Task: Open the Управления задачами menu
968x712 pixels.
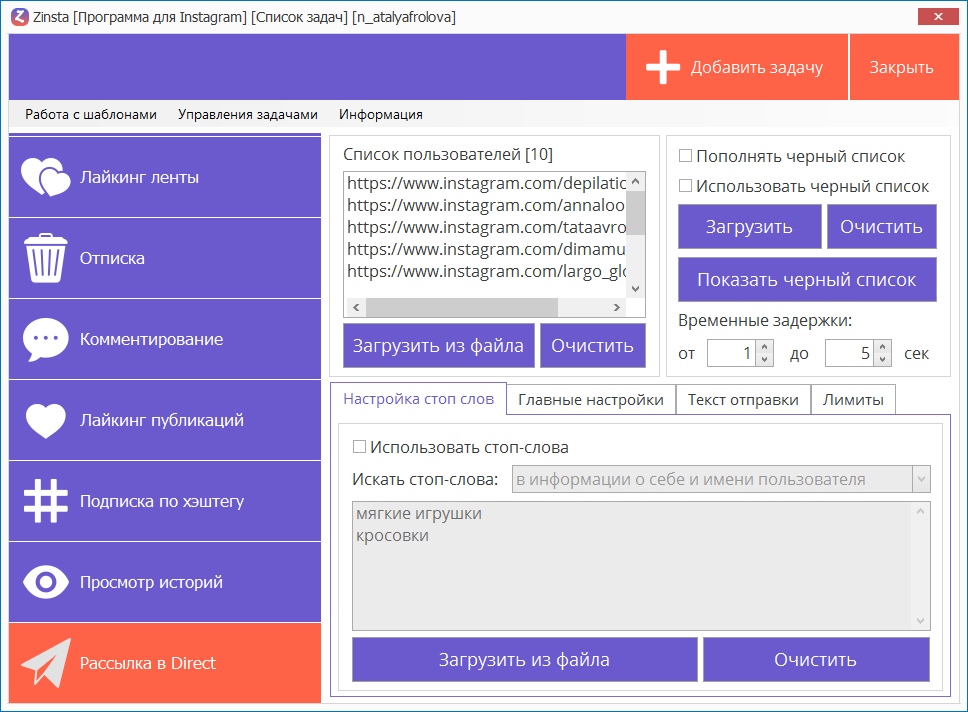Action: [248, 114]
